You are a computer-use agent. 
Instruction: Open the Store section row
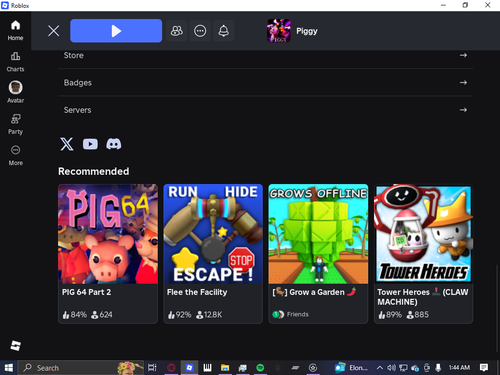point(265,55)
